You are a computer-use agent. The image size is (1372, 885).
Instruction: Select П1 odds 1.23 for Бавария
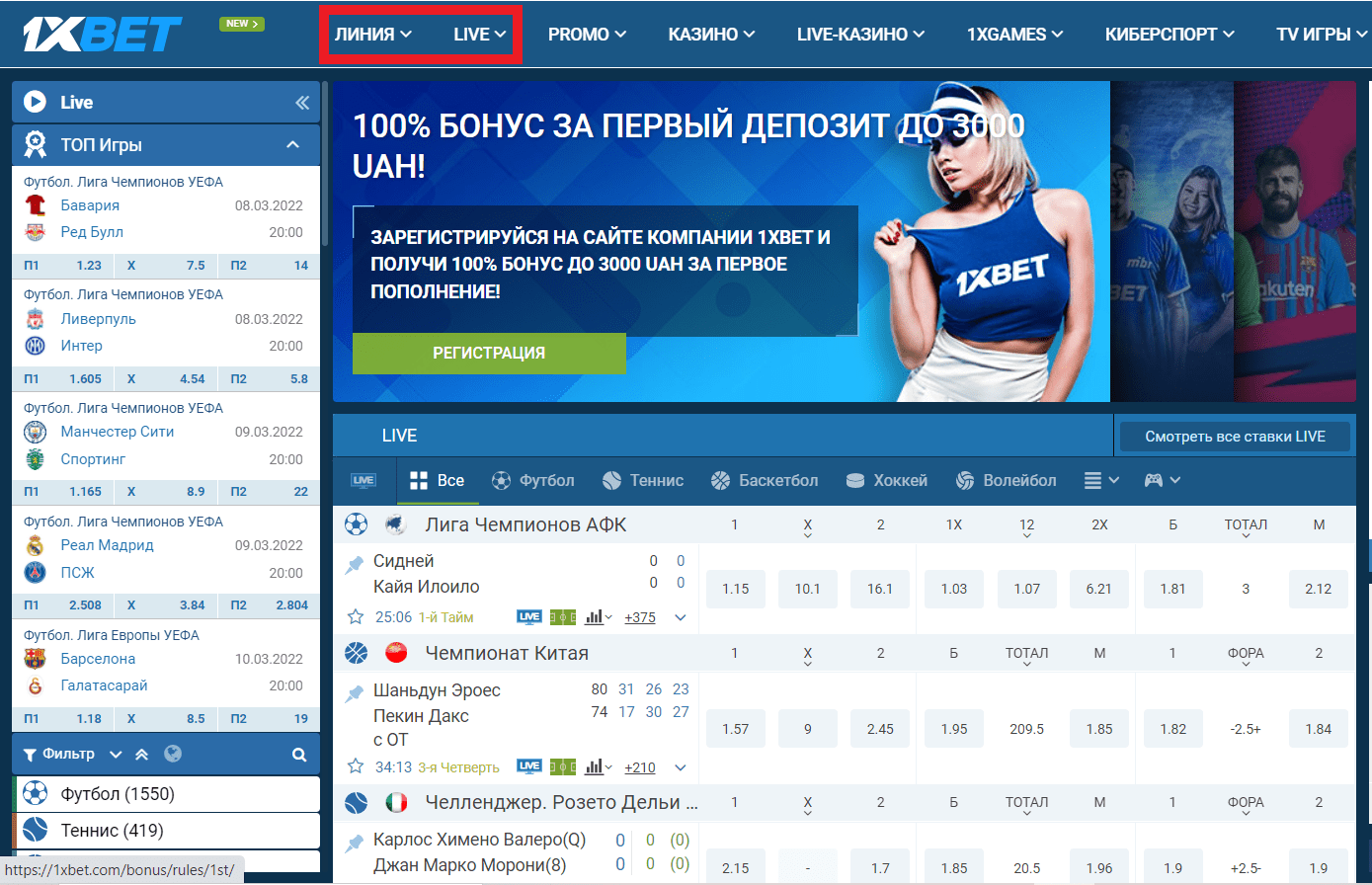pos(61,265)
